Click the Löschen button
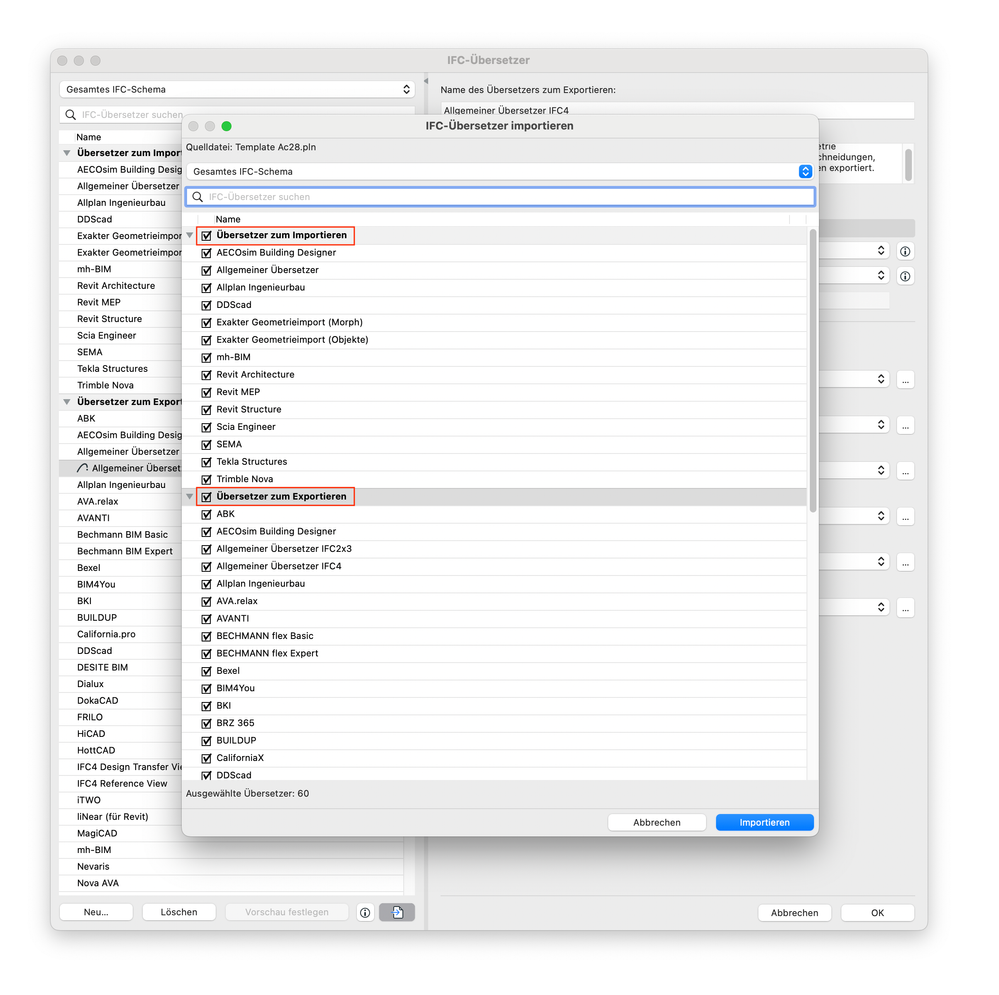 point(179,912)
